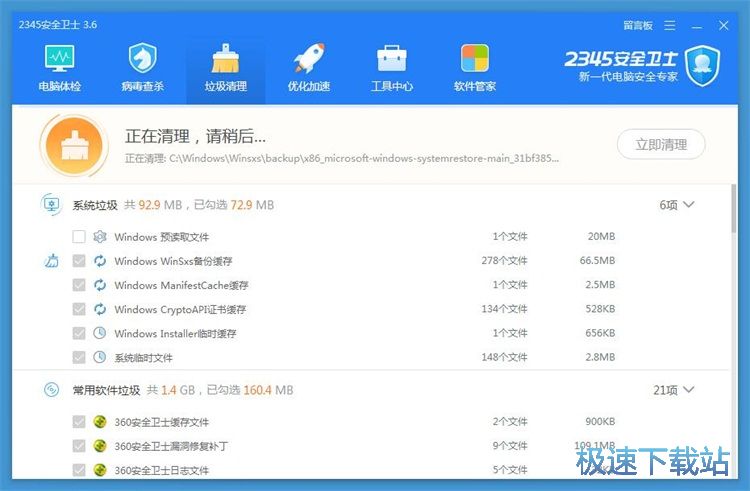Switch to the 垃圾清理 tab label
750x491 pixels.
(x=226, y=87)
